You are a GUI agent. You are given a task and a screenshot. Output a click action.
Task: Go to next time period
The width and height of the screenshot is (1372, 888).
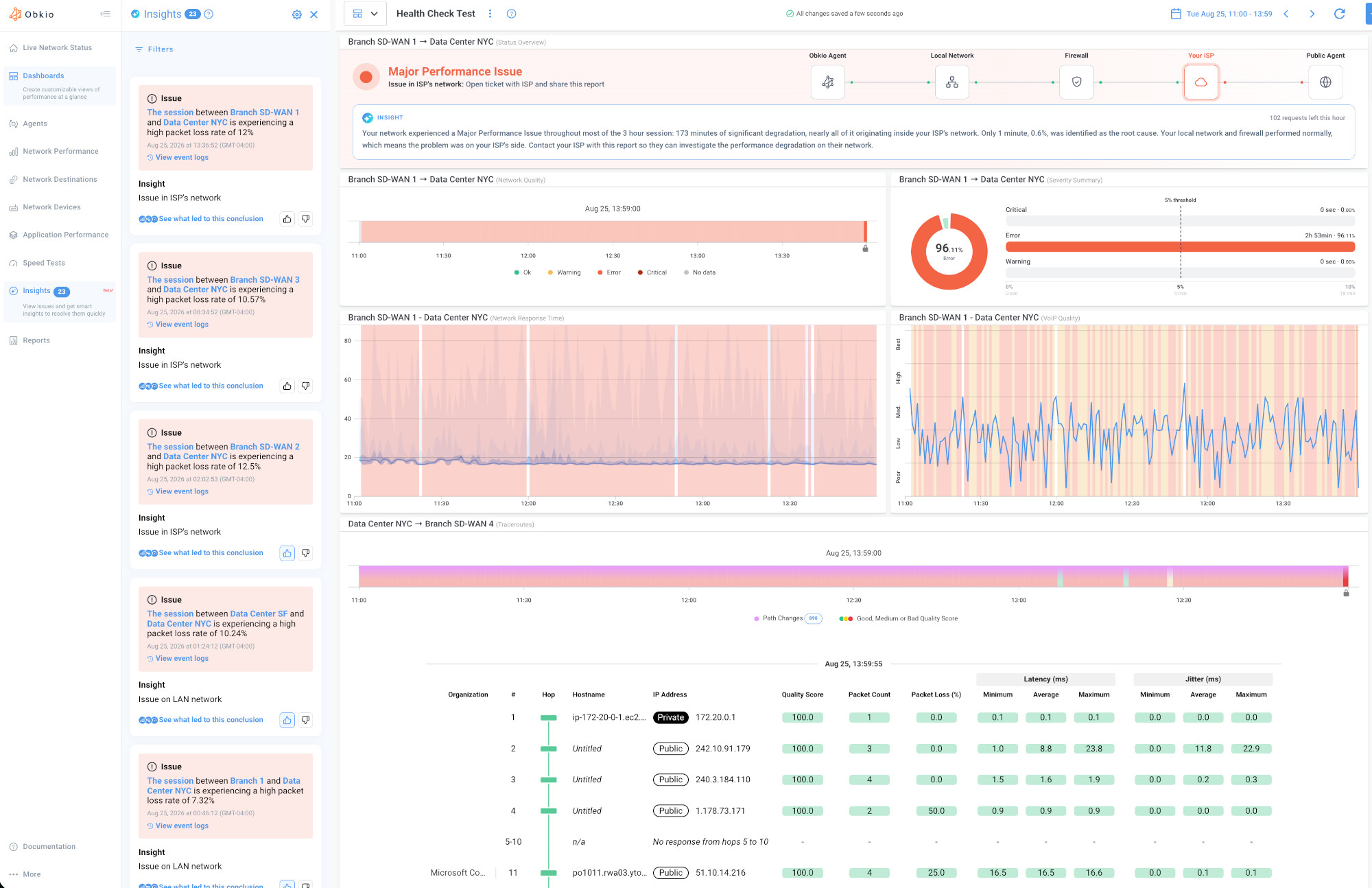pos(1312,14)
